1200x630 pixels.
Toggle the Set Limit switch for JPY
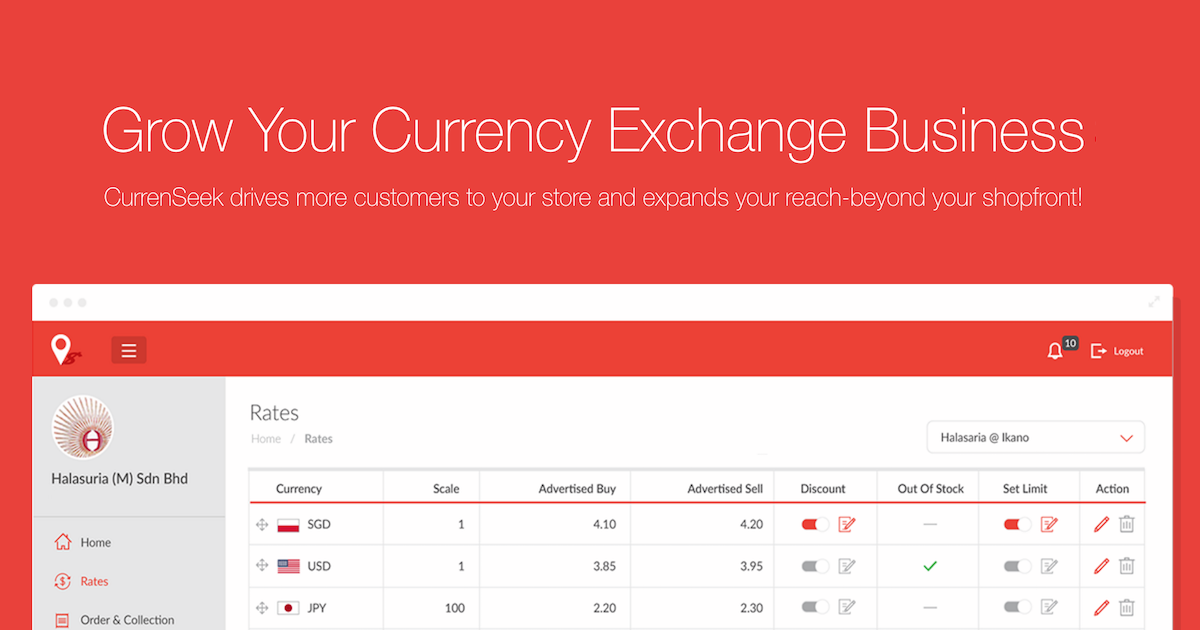[1018, 607]
